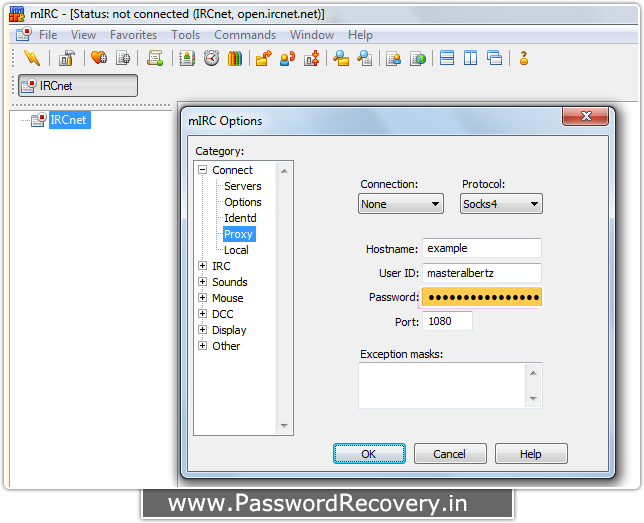The width and height of the screenshot is (644, 523).
Task: Expand the DCC category
Action: pyautogui.click(x=202, y=313)
